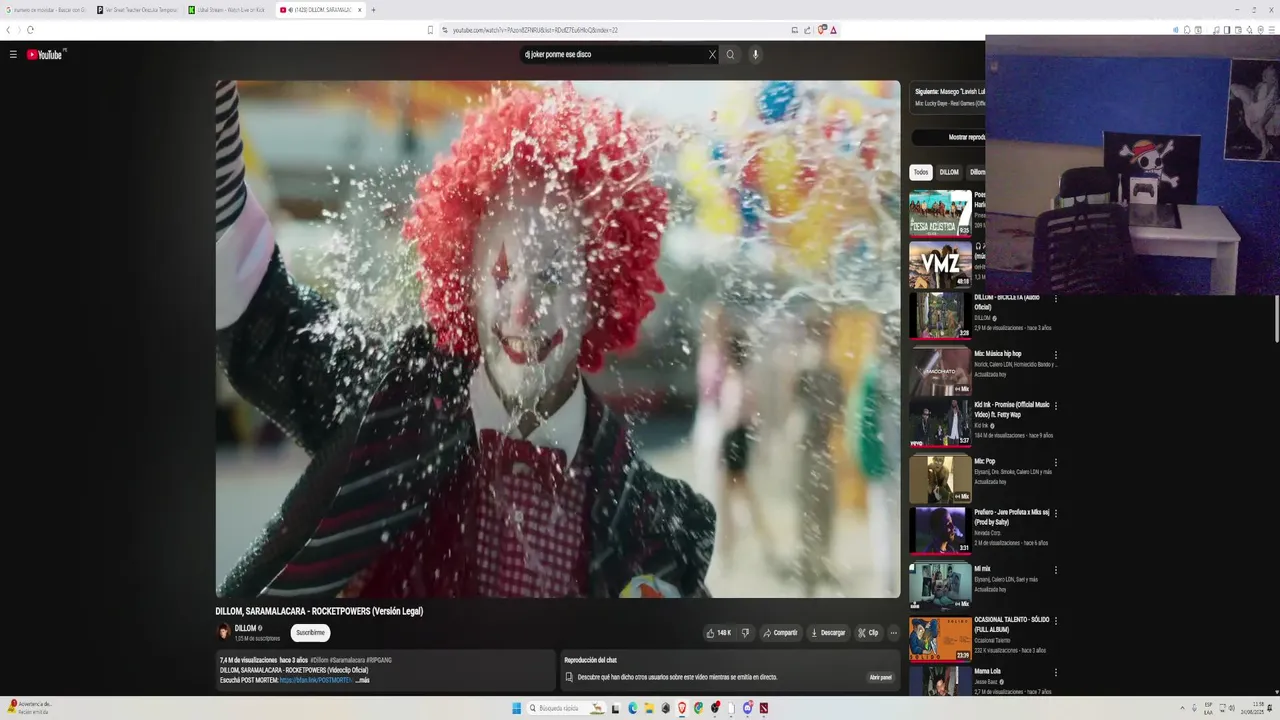This screenshot has height=720, width=1280.
Task: Go forward with the browser forward arrow
Action: [x=18, y=30]
